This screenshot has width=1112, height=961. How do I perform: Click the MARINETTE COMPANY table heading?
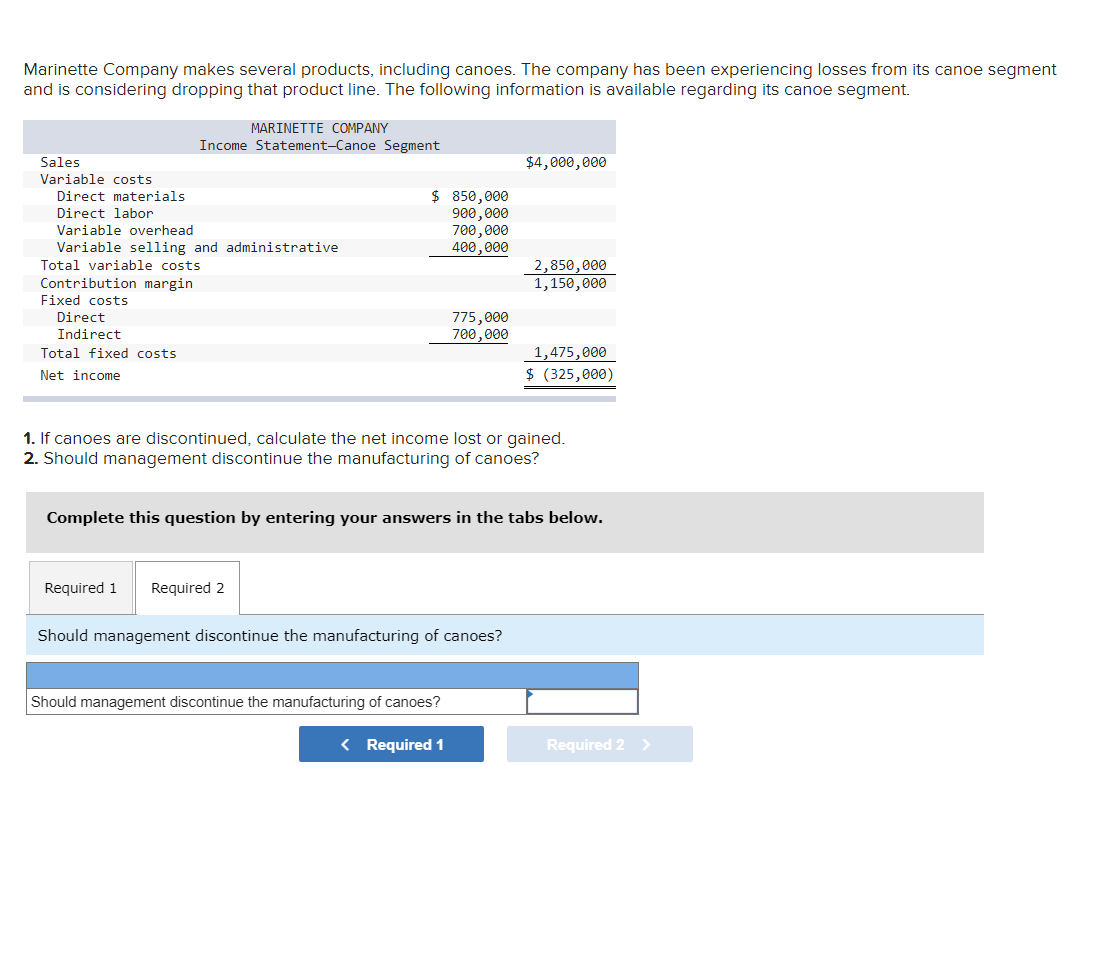coord(319,128)
